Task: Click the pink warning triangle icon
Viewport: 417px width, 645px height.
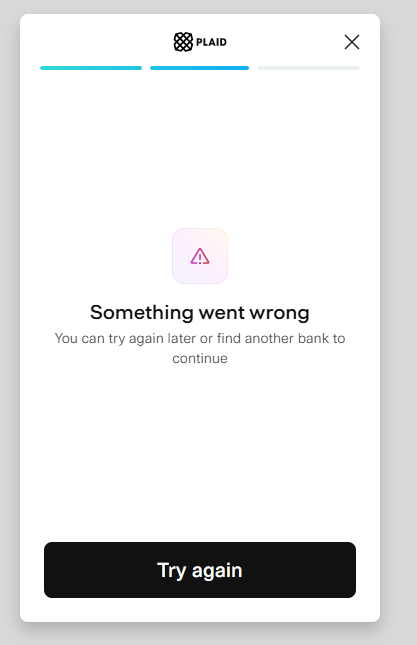Action: tap(200, 256)
